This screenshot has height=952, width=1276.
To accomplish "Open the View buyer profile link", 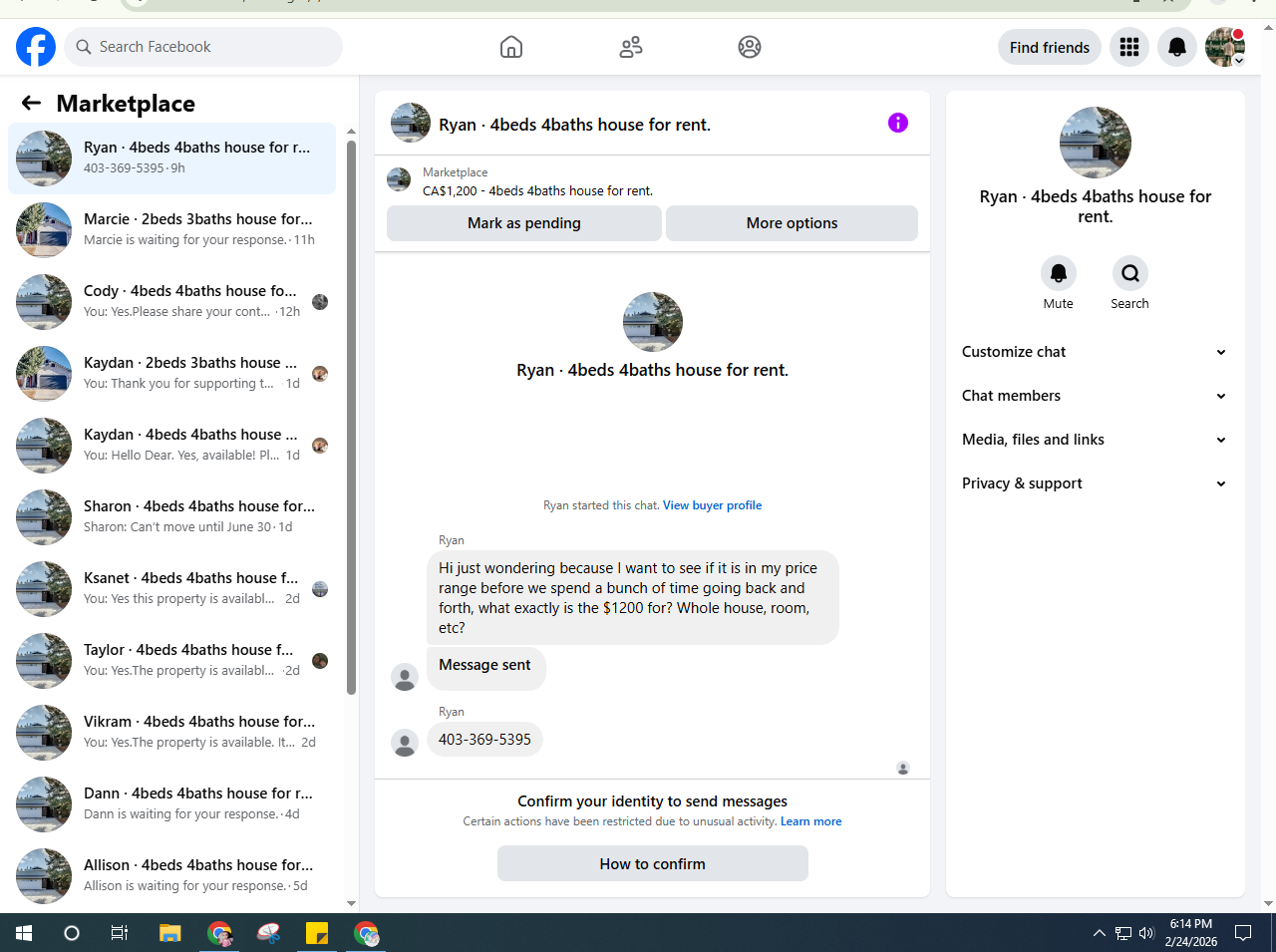I will click(x=712, y=505).
